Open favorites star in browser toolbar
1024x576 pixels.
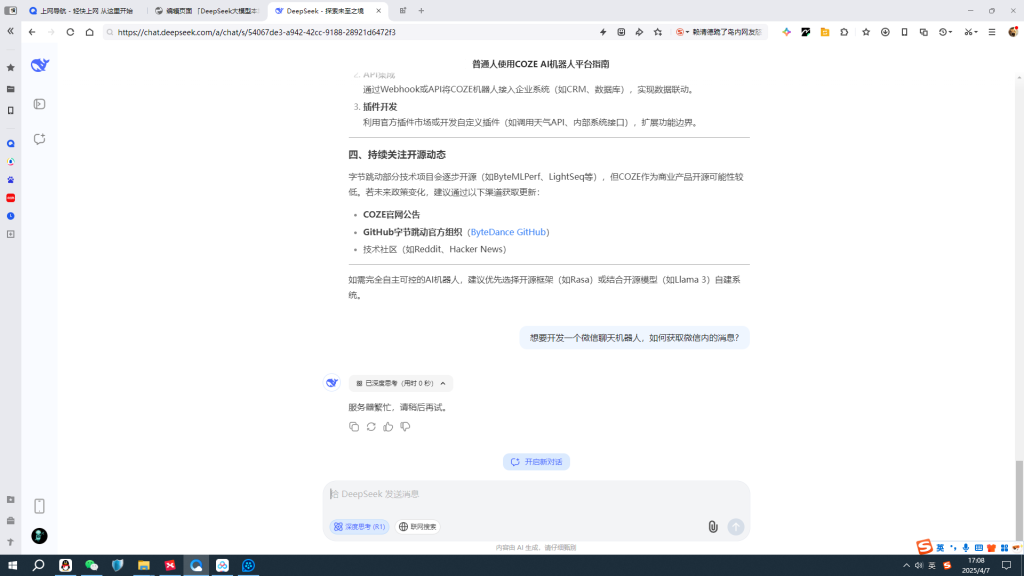click(866, 32)
